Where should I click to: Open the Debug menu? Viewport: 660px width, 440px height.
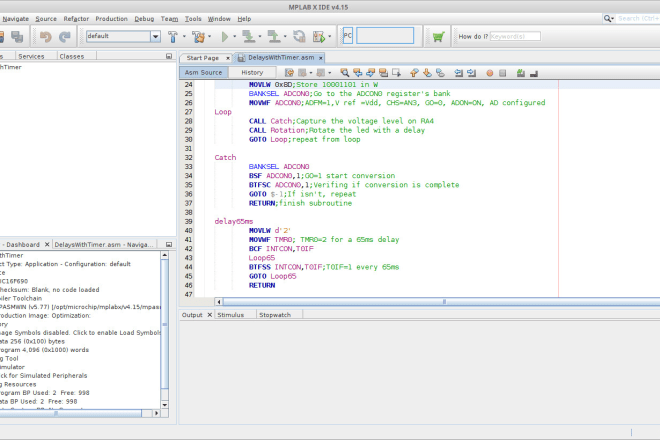(x=144, y=19)
